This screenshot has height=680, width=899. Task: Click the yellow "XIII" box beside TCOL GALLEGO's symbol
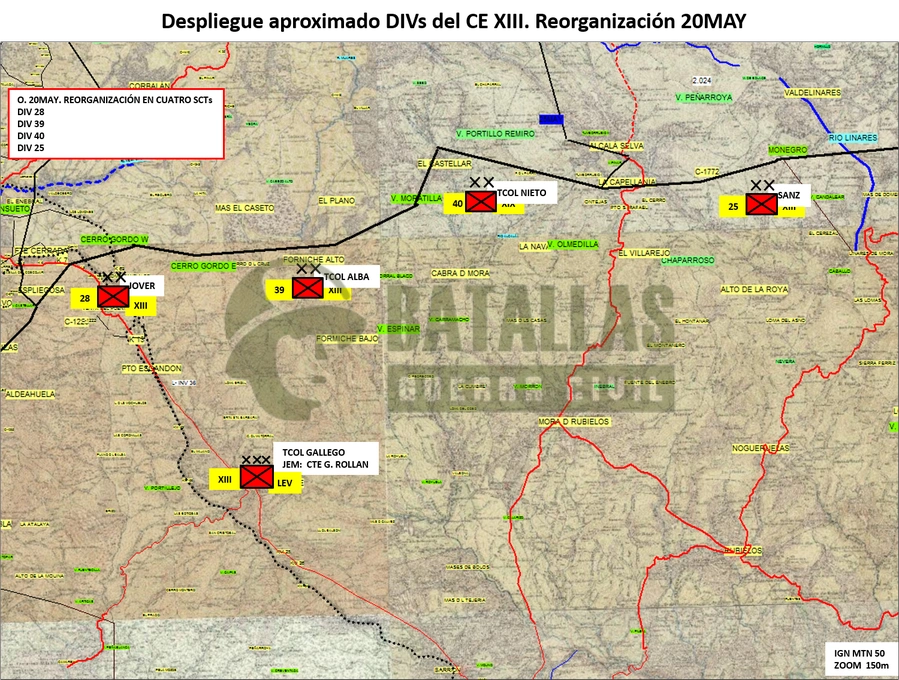(225, 479)
